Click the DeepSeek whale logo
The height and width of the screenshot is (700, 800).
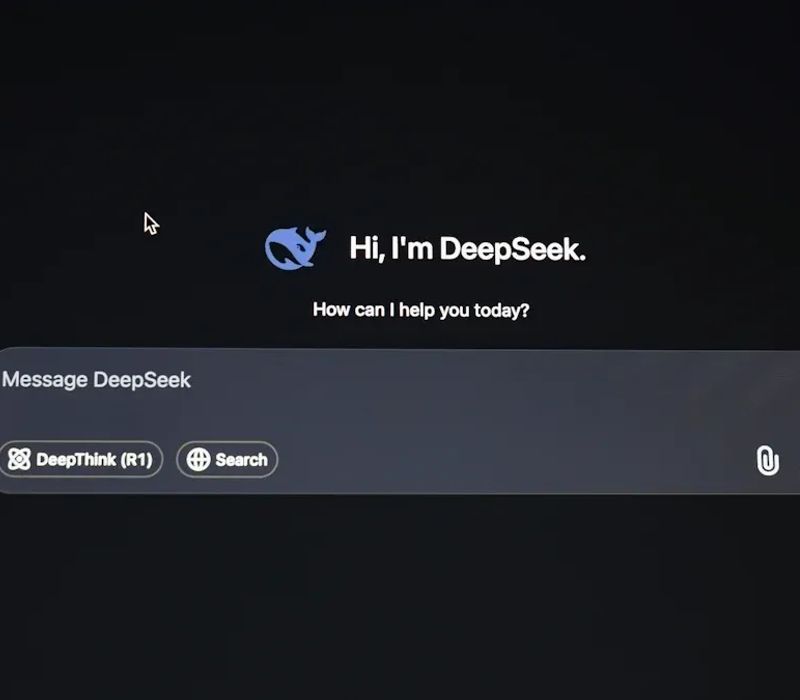[295, 247]
